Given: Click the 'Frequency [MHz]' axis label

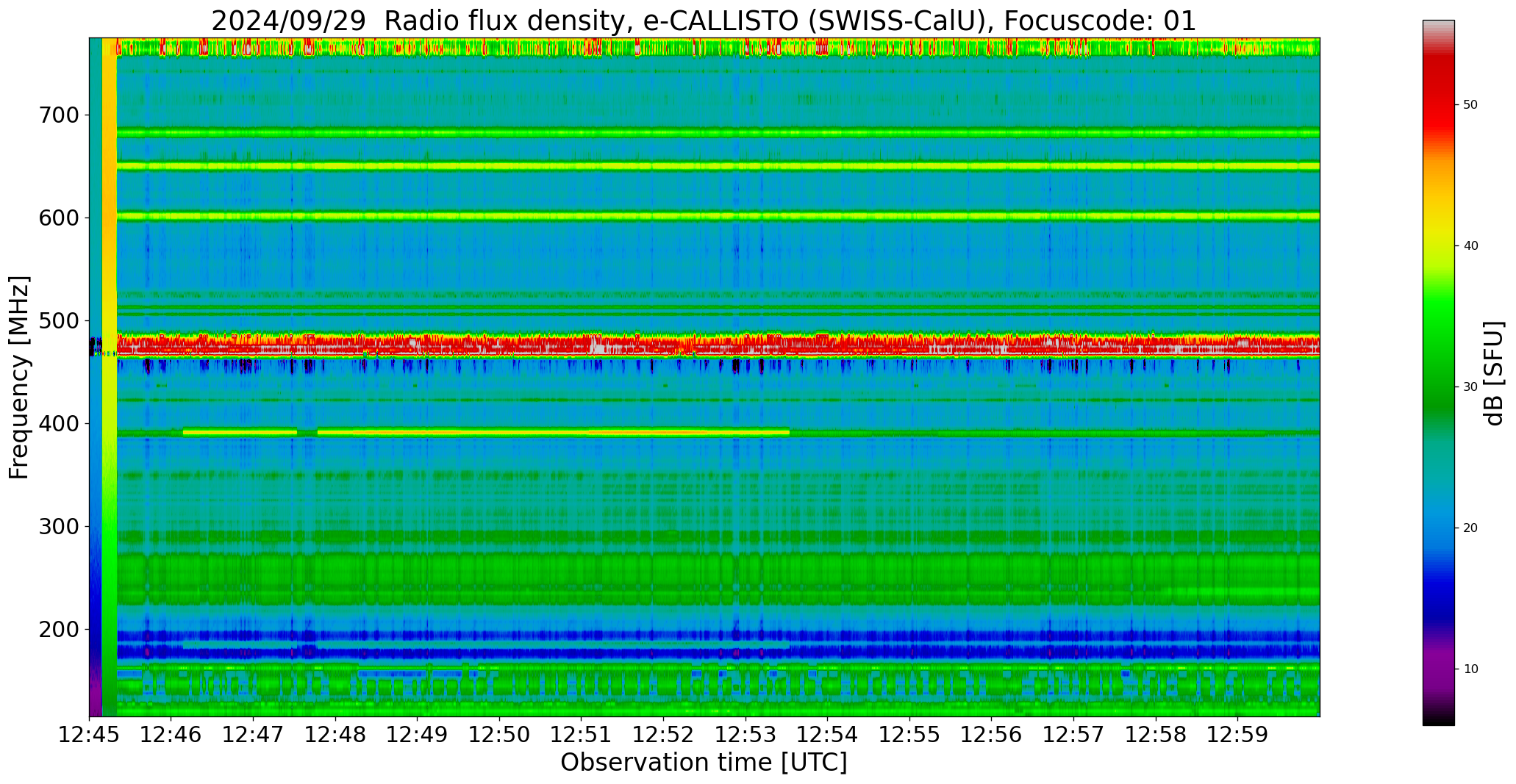Looking at the screenshot, I should [19, 377].
